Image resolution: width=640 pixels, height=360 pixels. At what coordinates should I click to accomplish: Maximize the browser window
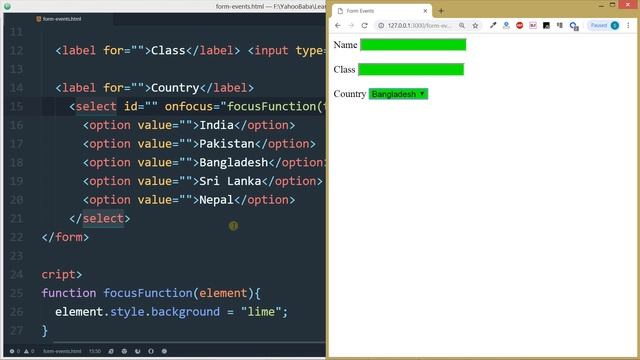point(612,5)
